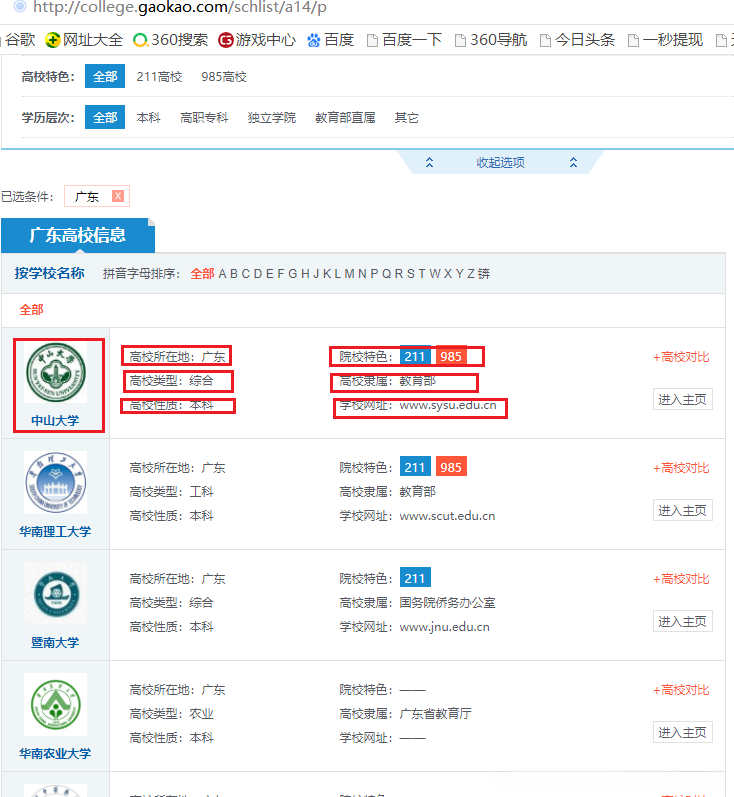Filter by 985高校
Screen dimensions: 734x797
(x=224, y=77)
